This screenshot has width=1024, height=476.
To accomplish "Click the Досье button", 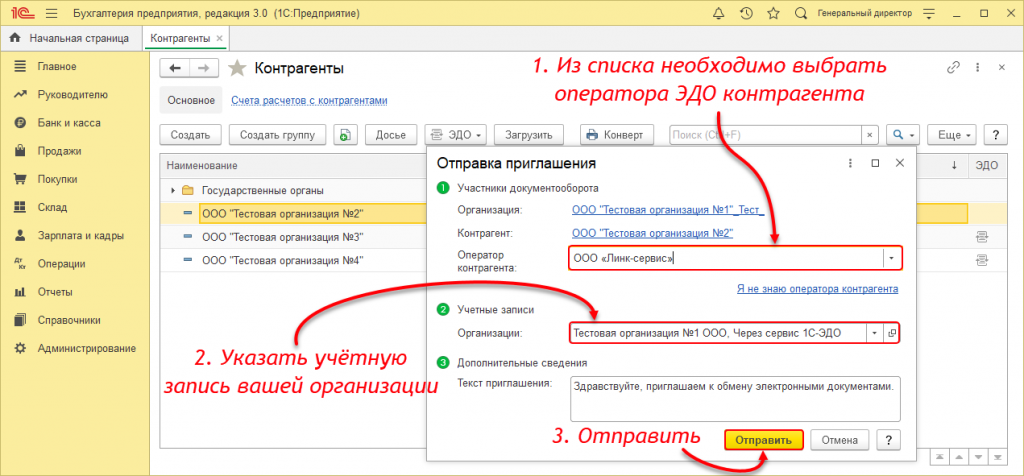I will coord(391,135).
